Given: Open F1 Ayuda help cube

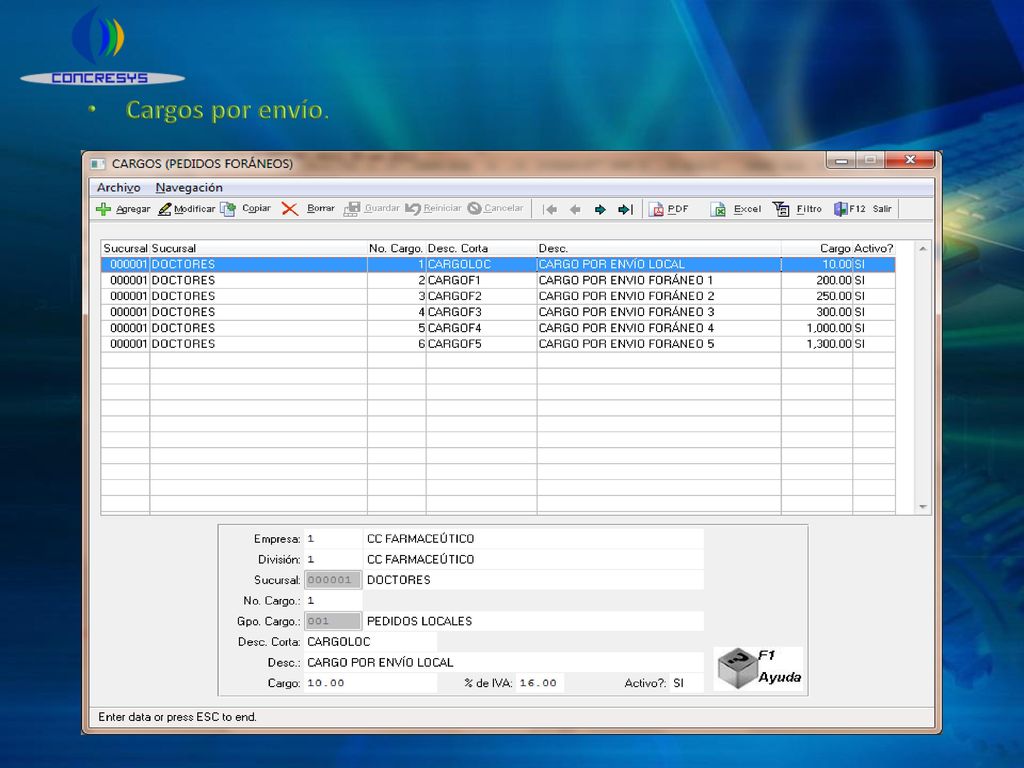Looking at the screenshot, I should (737, 668).
